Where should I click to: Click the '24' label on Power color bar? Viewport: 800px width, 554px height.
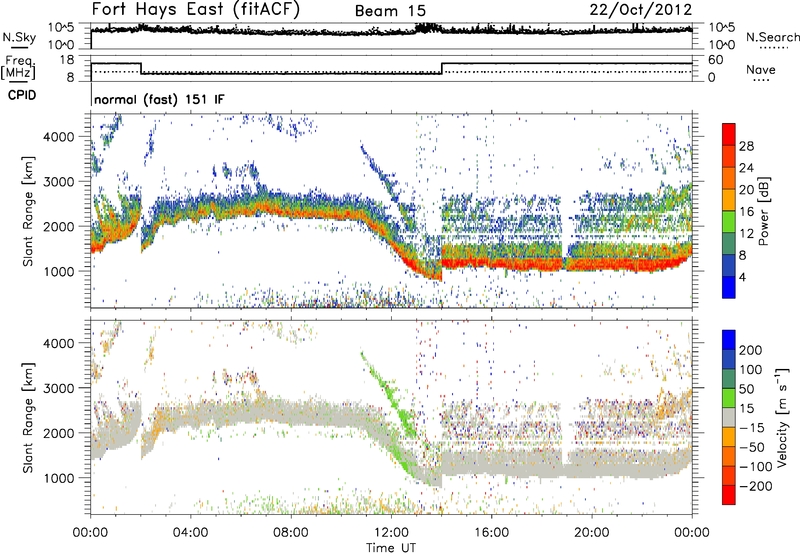(x=746, y=168)
